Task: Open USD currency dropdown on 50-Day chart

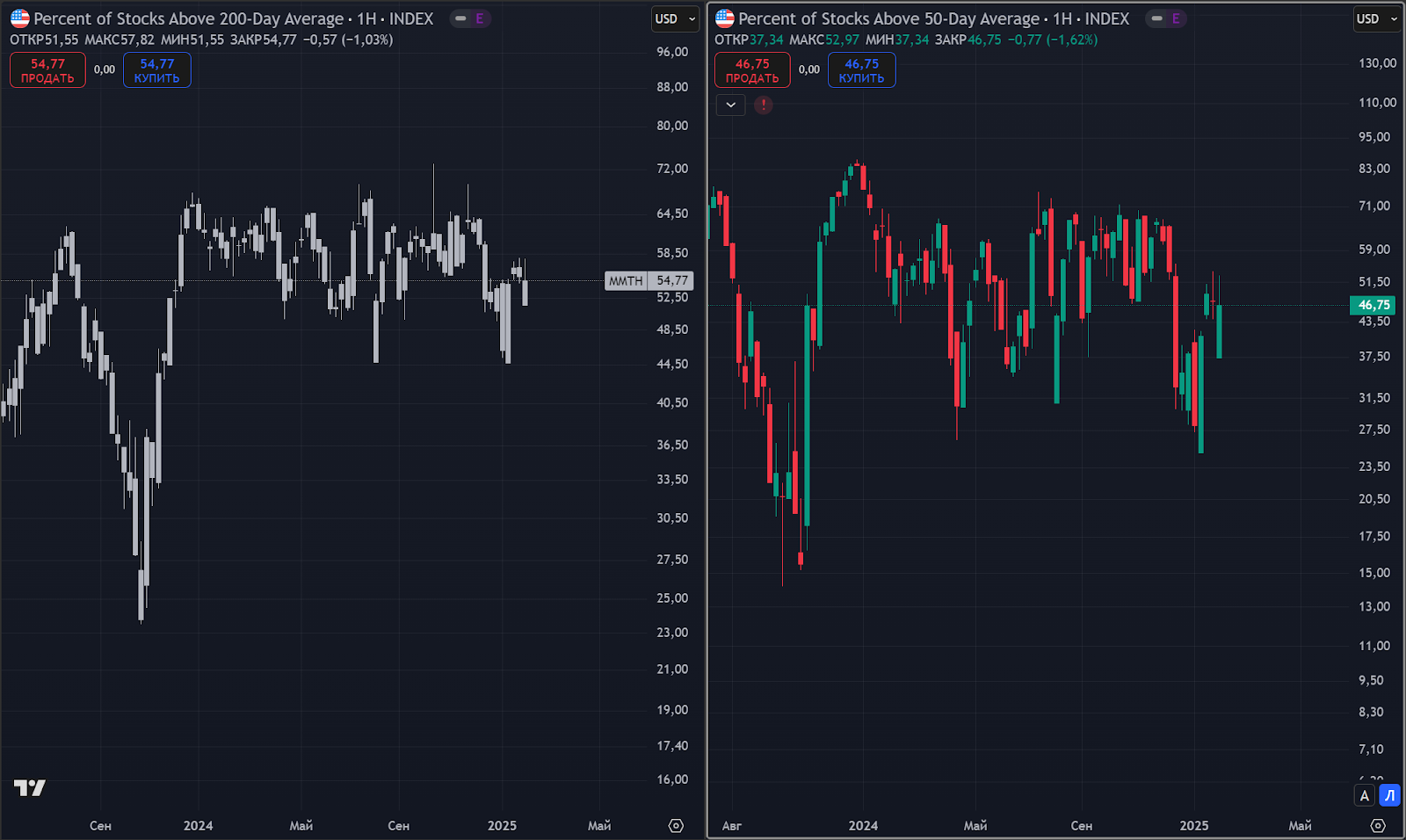Action: click(1377, 18)
